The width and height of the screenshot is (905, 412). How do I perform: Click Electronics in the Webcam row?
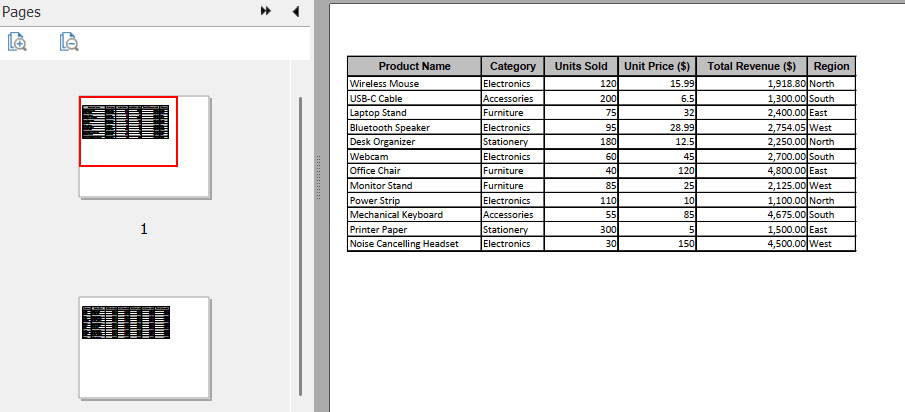pos(507,157)
